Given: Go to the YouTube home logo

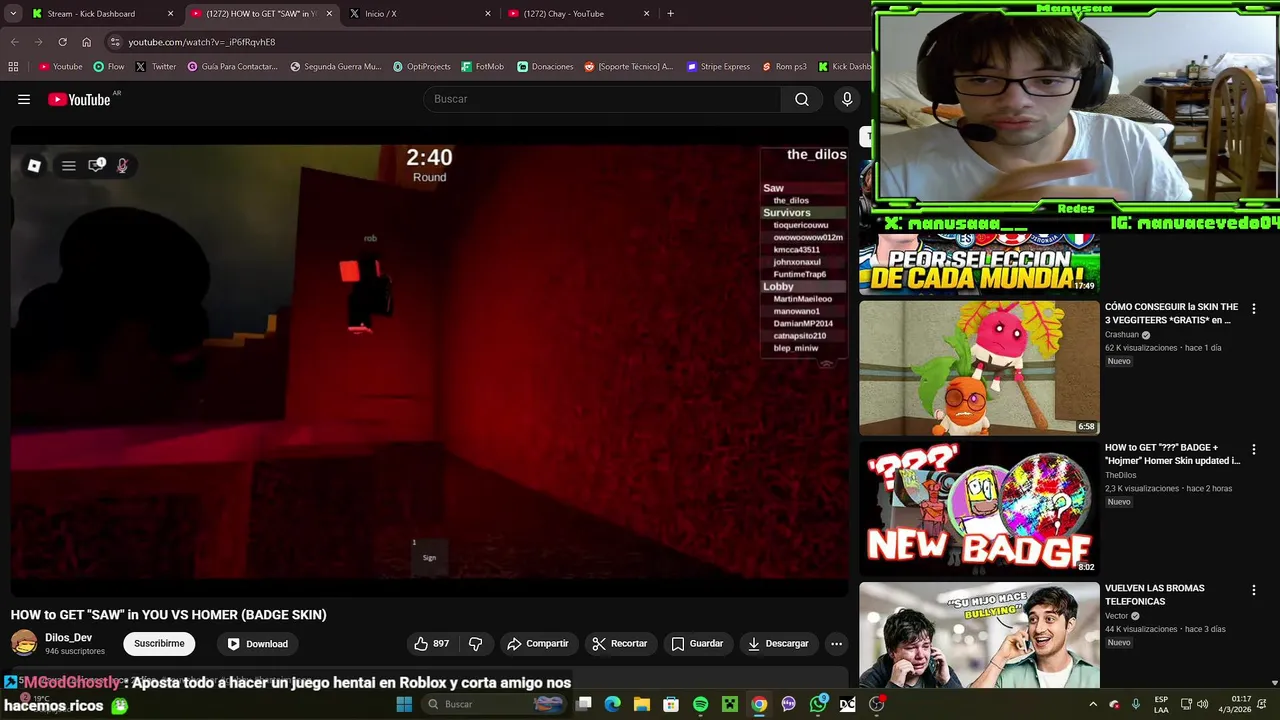Looking at the screenshot, I should tap(78, 99).
